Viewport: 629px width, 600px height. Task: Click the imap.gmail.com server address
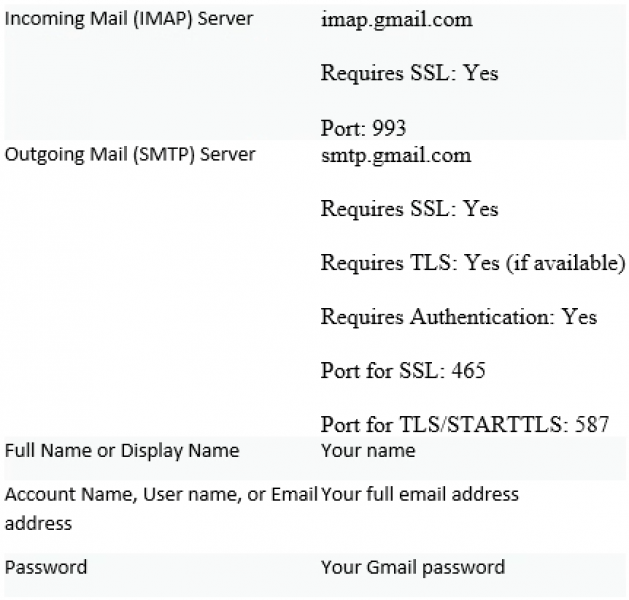pyautogui.click(x=397, y=20)
